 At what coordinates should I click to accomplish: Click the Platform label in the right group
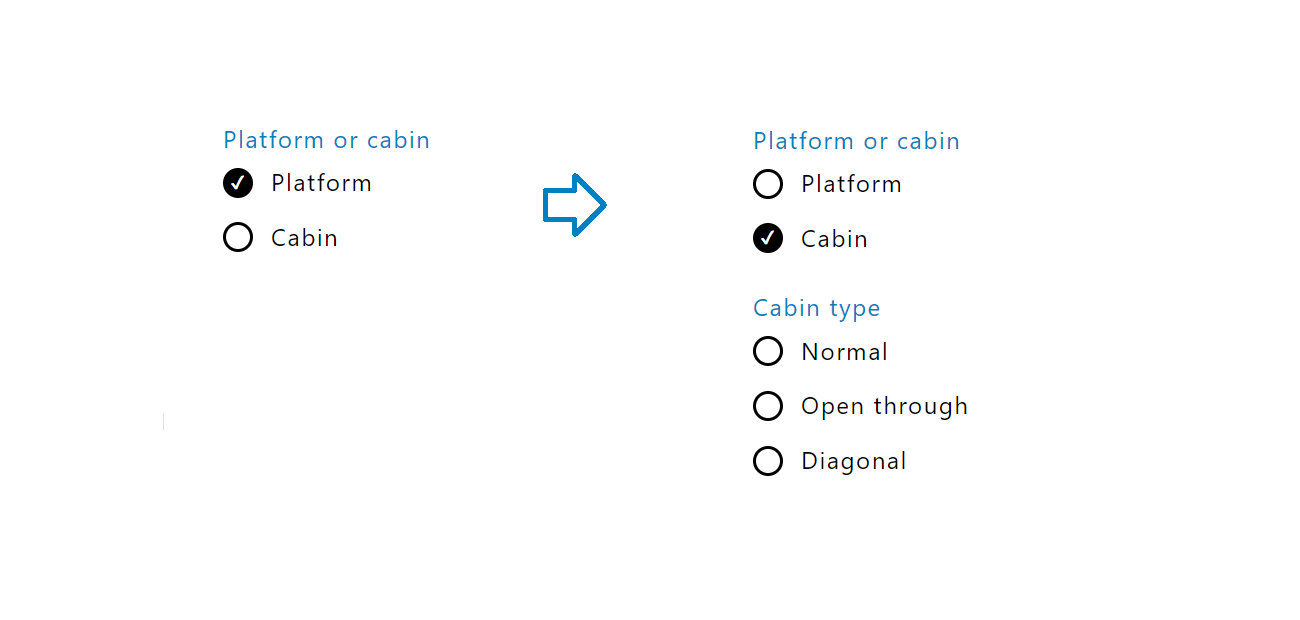click(x=851, y=184)
